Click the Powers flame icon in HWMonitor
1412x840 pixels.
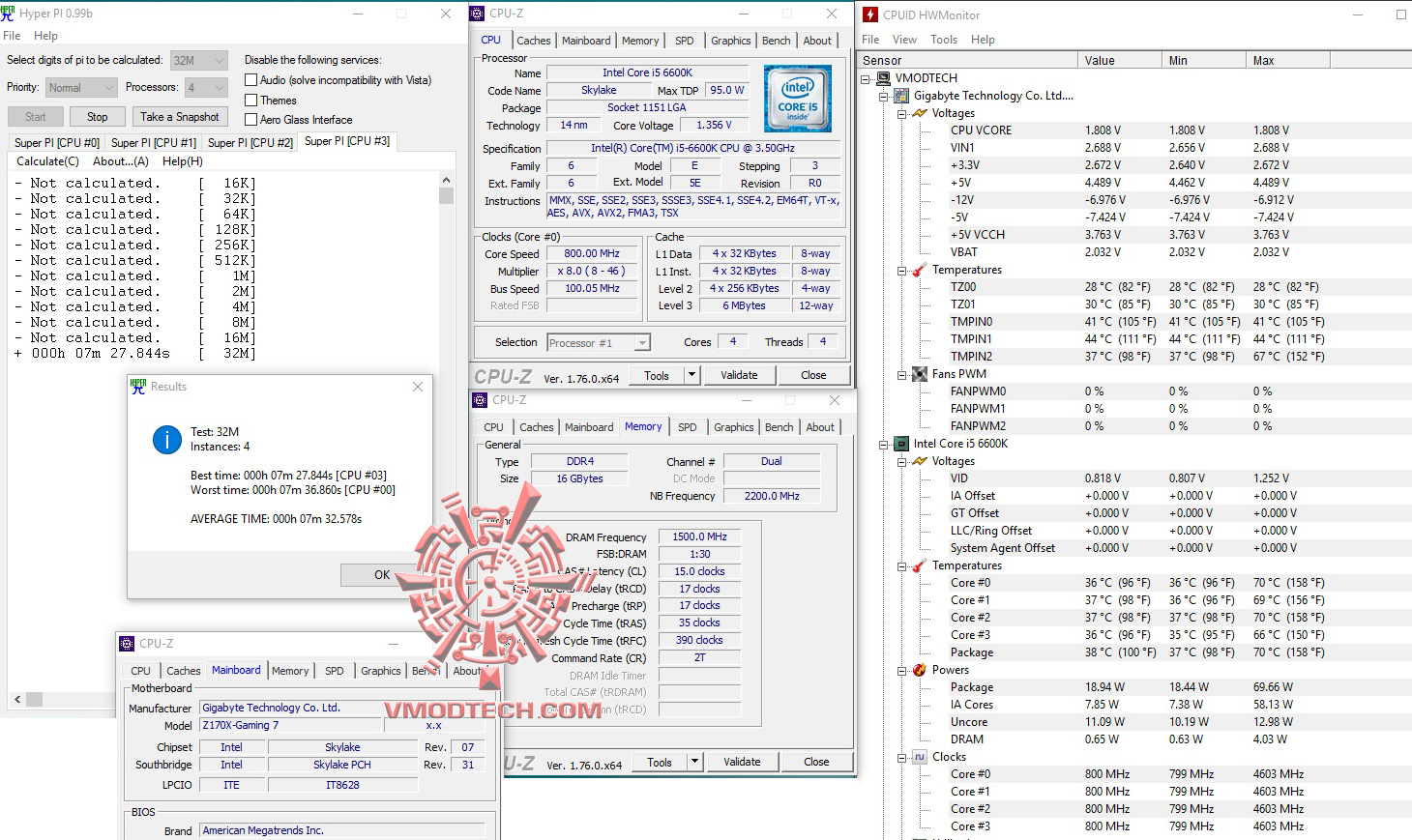(x=920, y=670)
